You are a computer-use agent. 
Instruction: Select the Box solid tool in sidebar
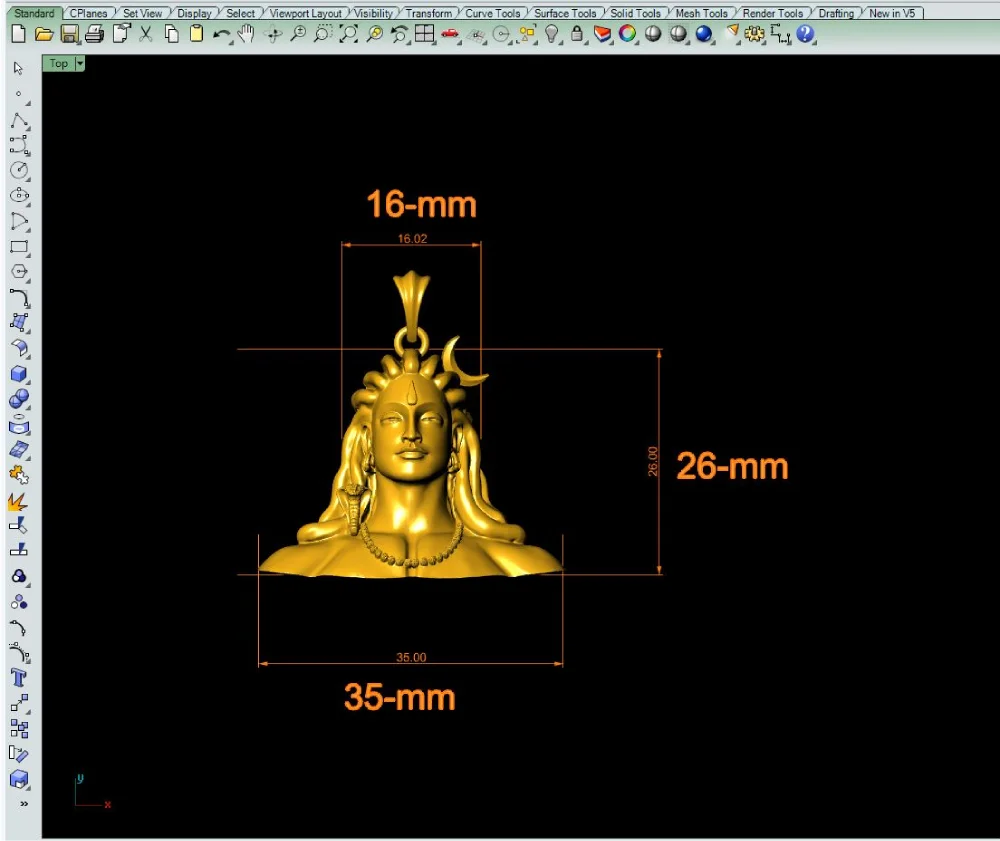tap(19, 374)
